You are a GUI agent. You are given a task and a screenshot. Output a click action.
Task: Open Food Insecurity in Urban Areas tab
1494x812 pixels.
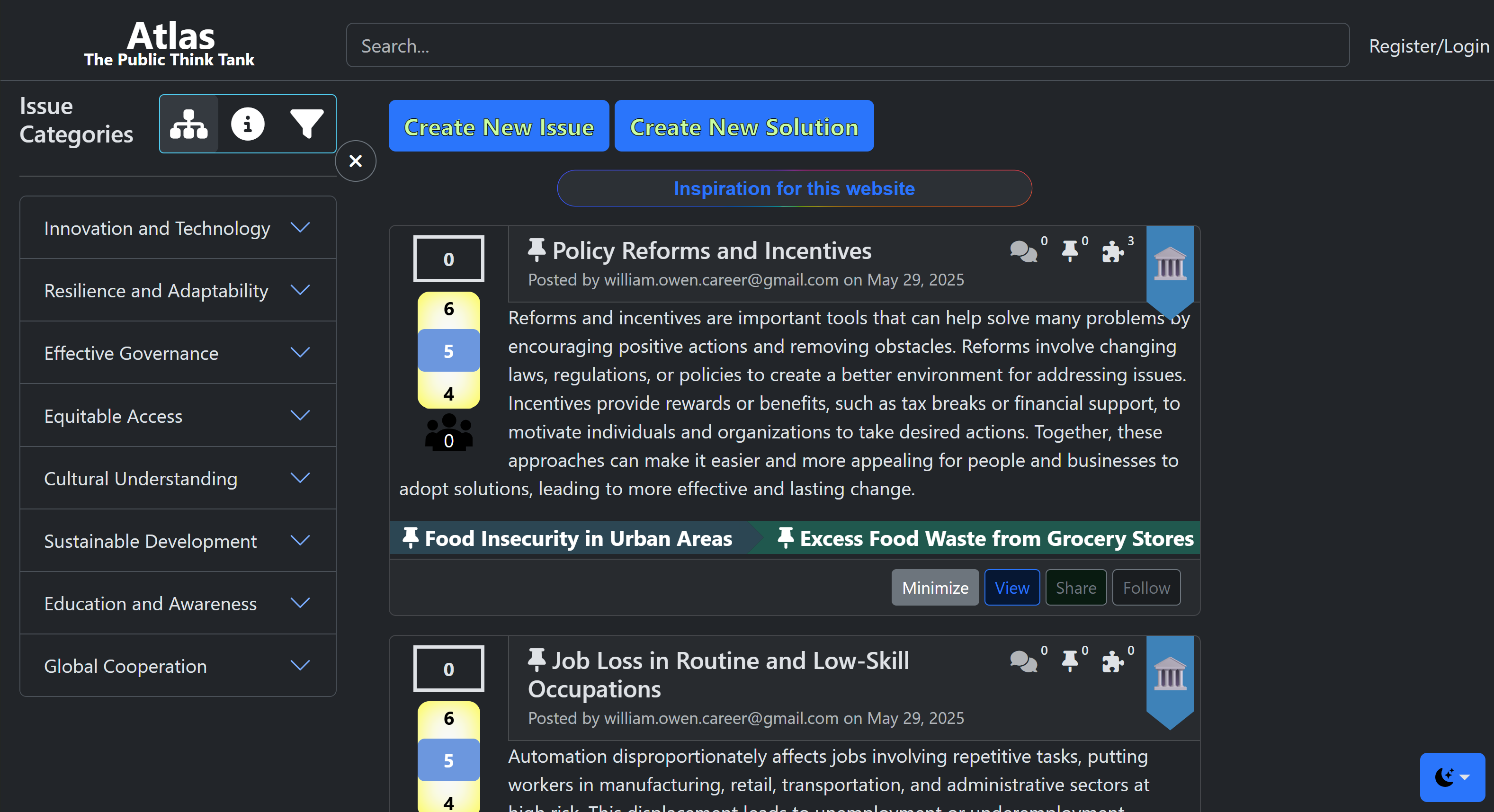(568, 538)
